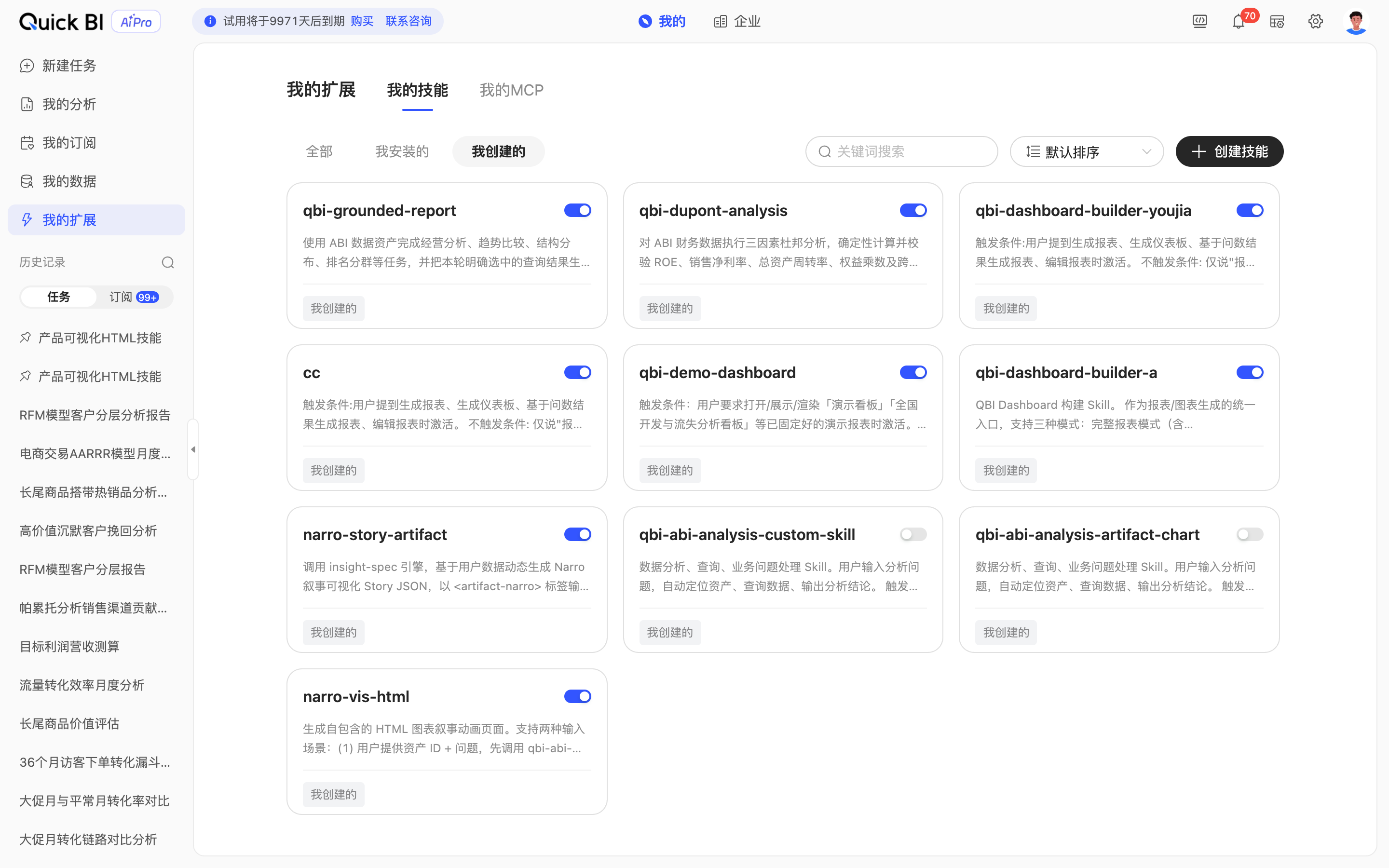Click the 我创建的 tag on the cc card

point(333,470)
